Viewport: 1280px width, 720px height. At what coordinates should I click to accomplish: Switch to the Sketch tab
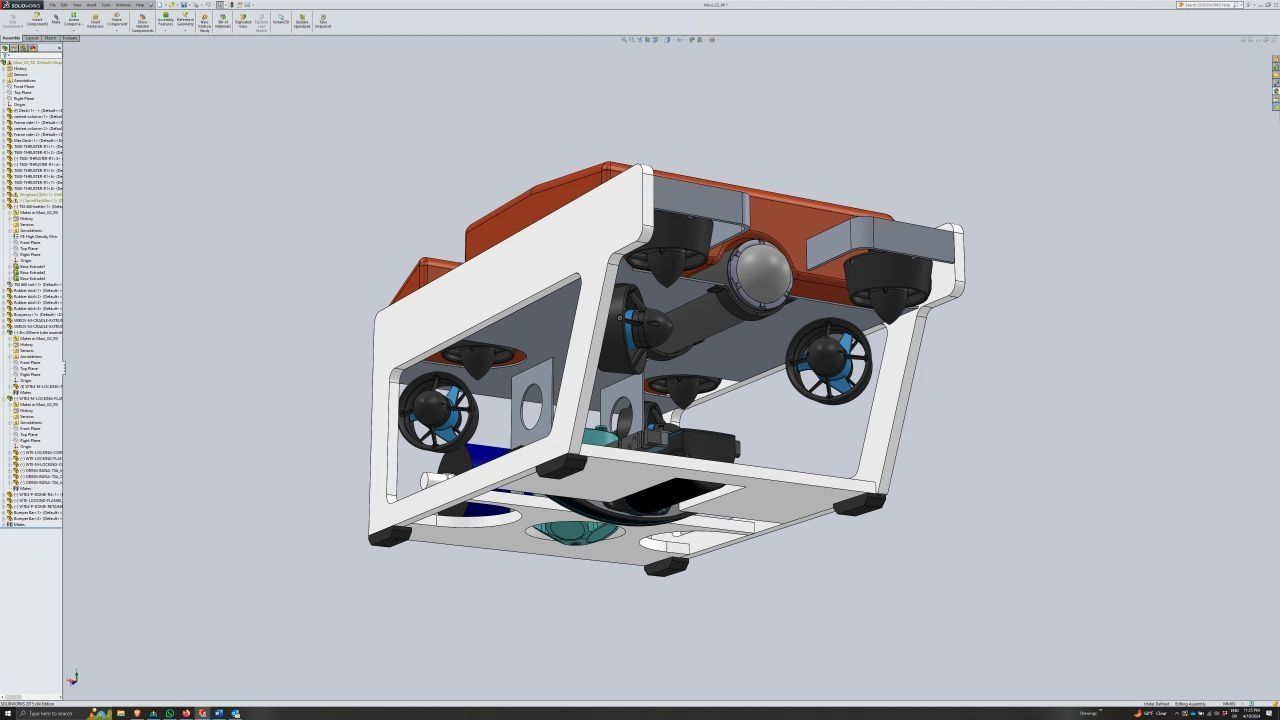pos(50,38)
